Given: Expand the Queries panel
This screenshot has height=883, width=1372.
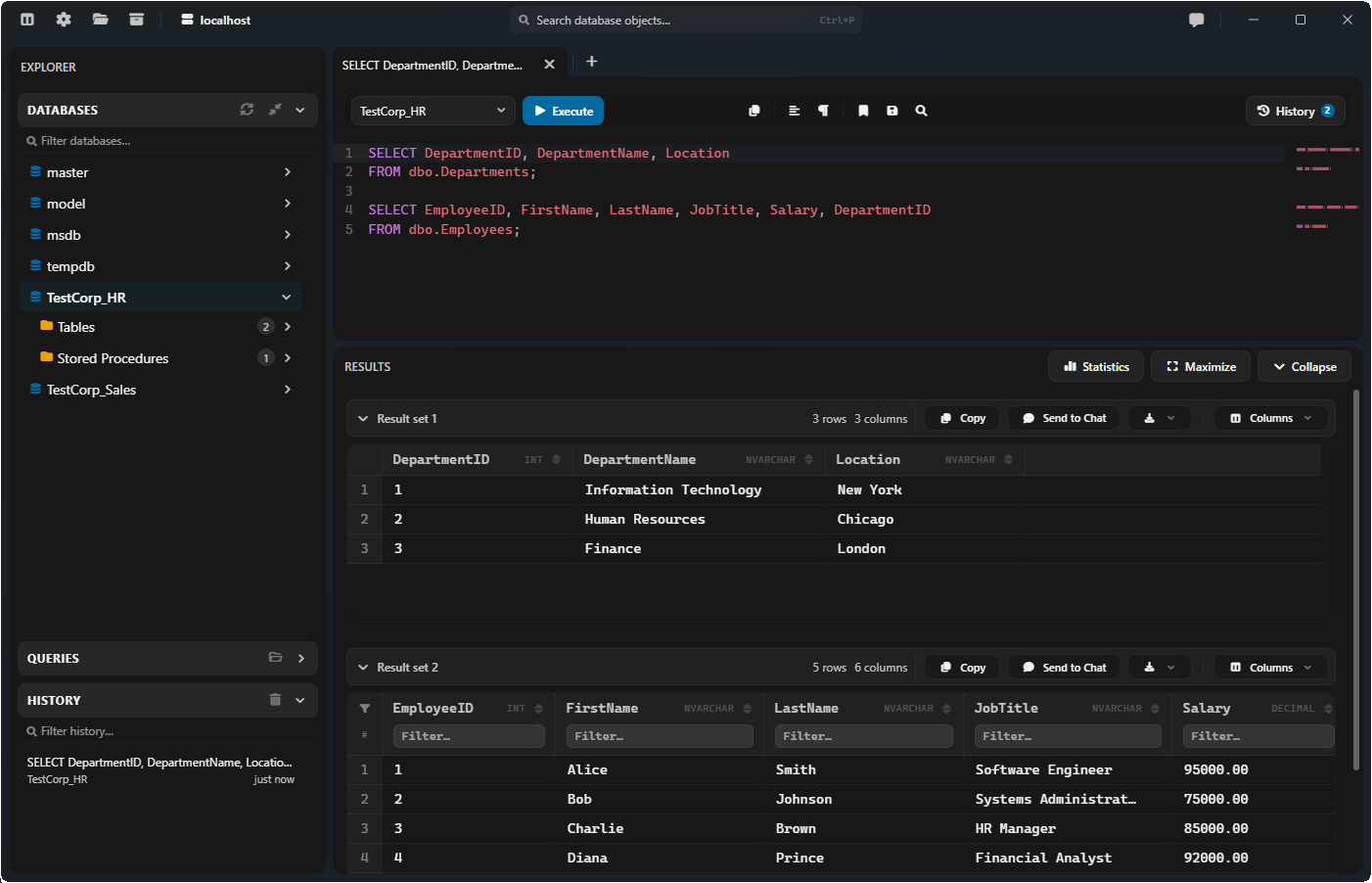Looking at the screenshot, I should coord(300,658).
